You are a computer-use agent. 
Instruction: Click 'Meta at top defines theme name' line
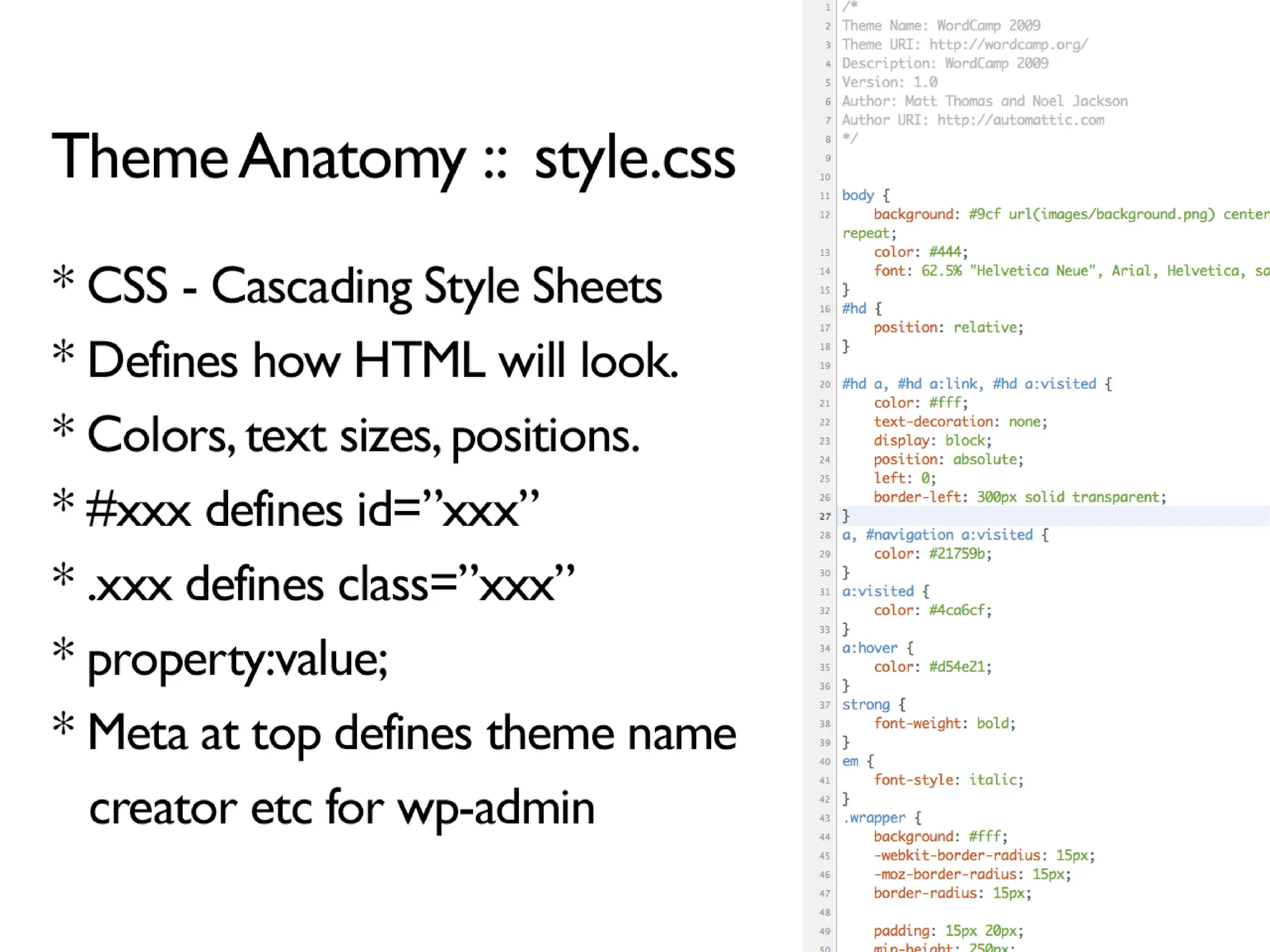(412, 734)
